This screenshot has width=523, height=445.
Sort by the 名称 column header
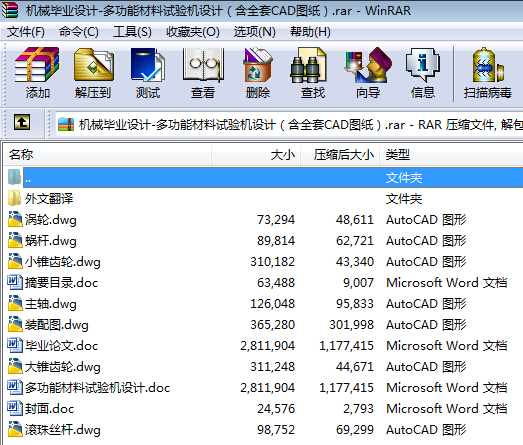(x=107, y=155)
